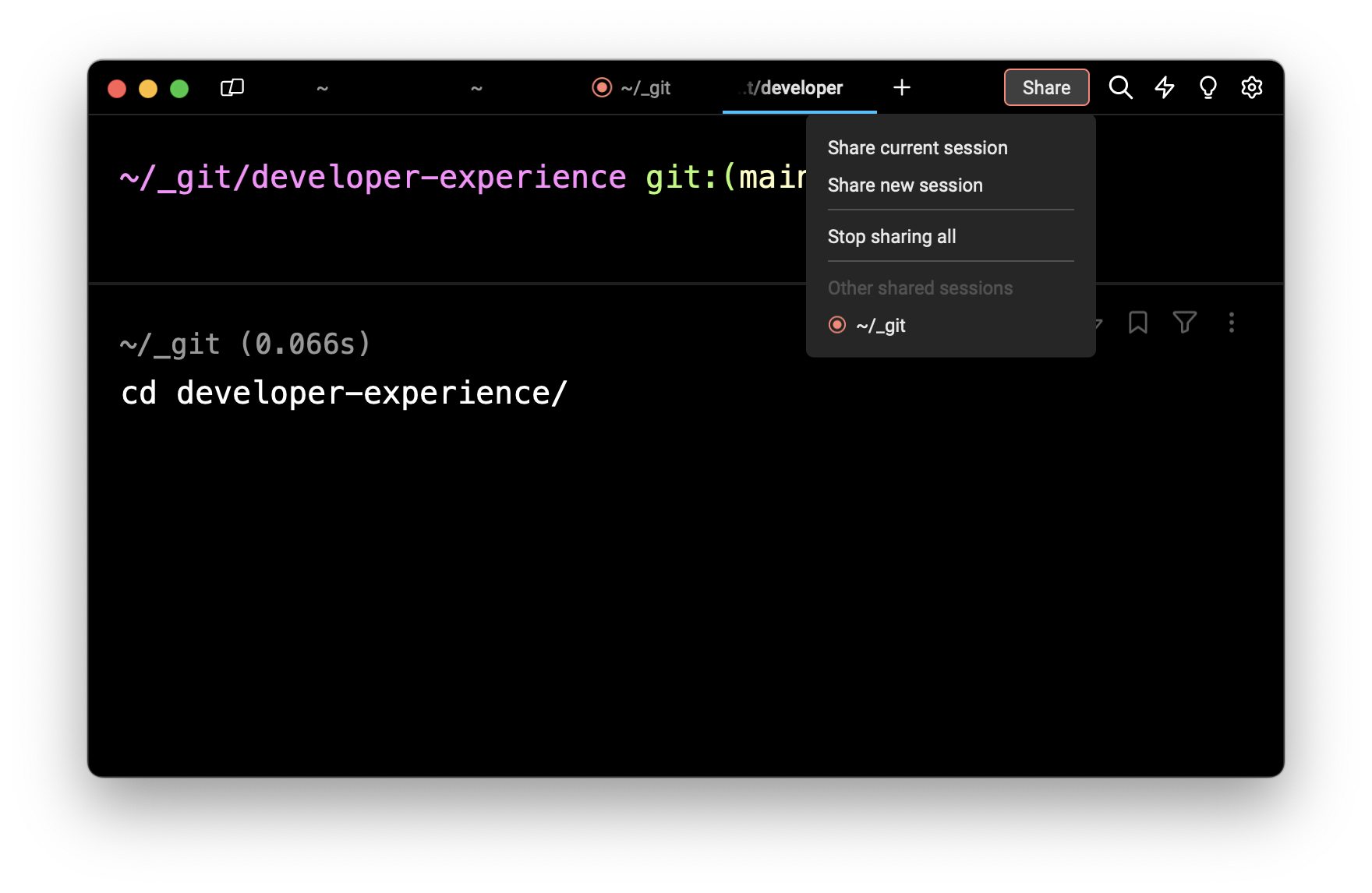Image resolution: width=1372 pixels, height=893 pixels.
Task: Click the Share button
Action: pos(1046,87)
